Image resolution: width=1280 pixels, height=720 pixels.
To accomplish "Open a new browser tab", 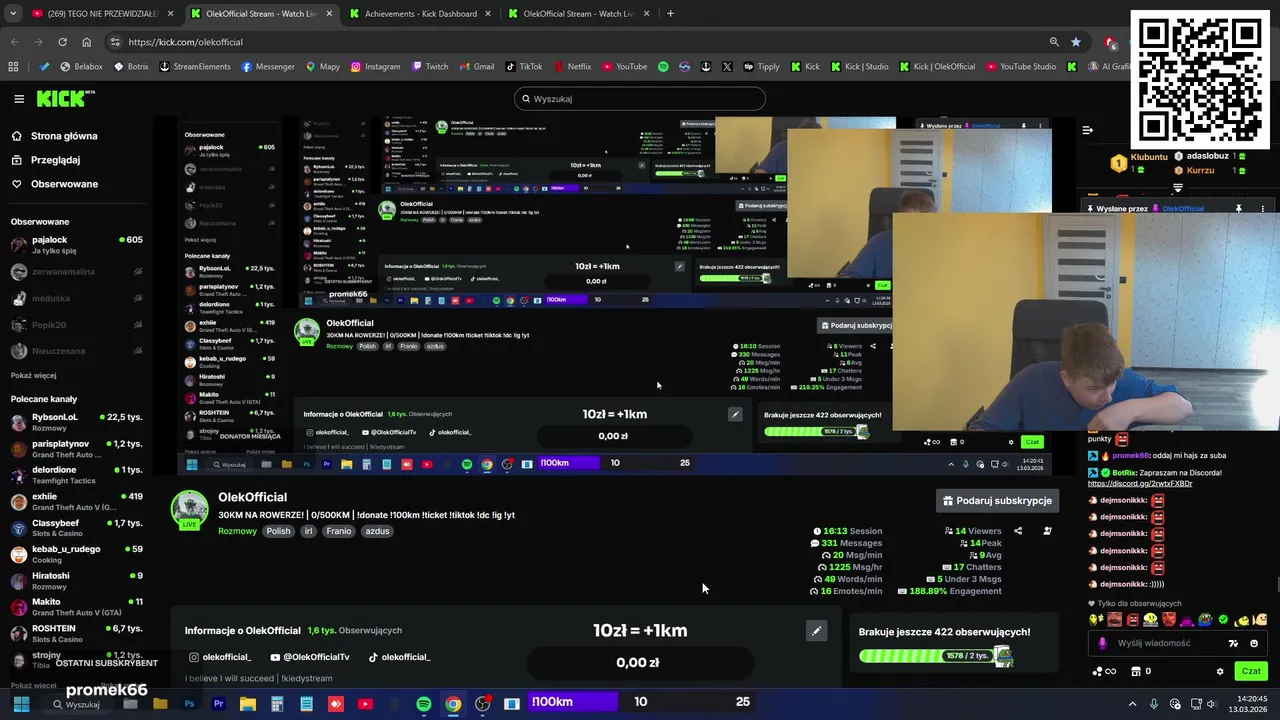I will click(670, 14).
